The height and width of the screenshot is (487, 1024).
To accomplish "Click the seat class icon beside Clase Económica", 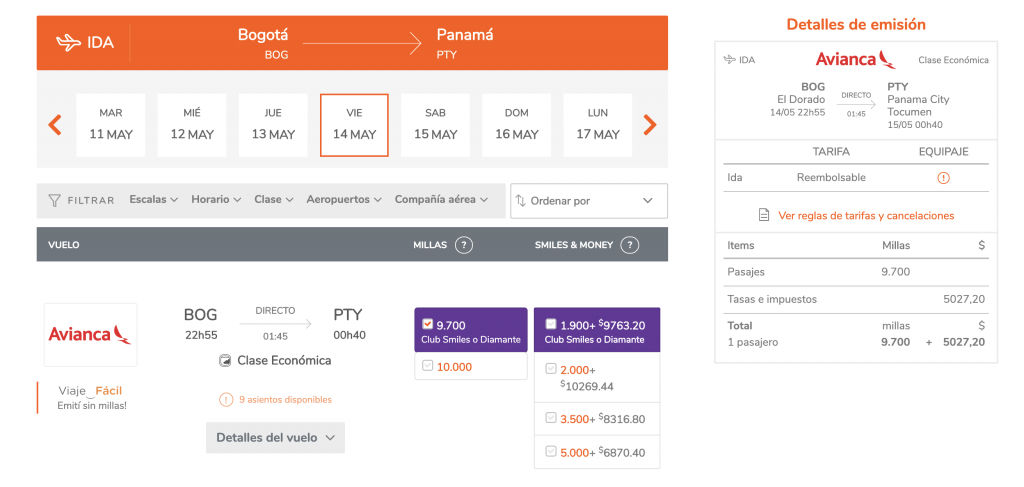I will [x=225, y=360].
